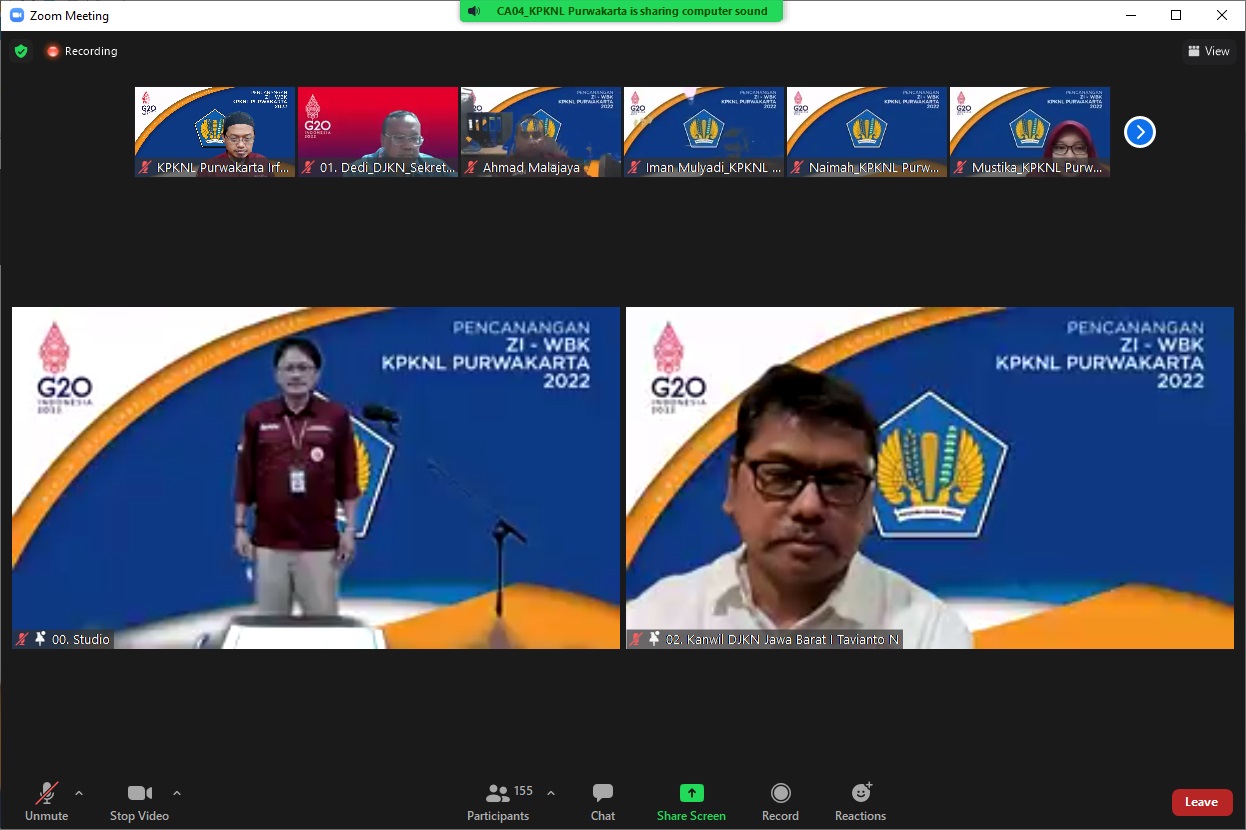Unmute the microphone
Image resolution: width=1246 pixels, height=830 pixels.
pyautogui.click(x=46, y=801)
